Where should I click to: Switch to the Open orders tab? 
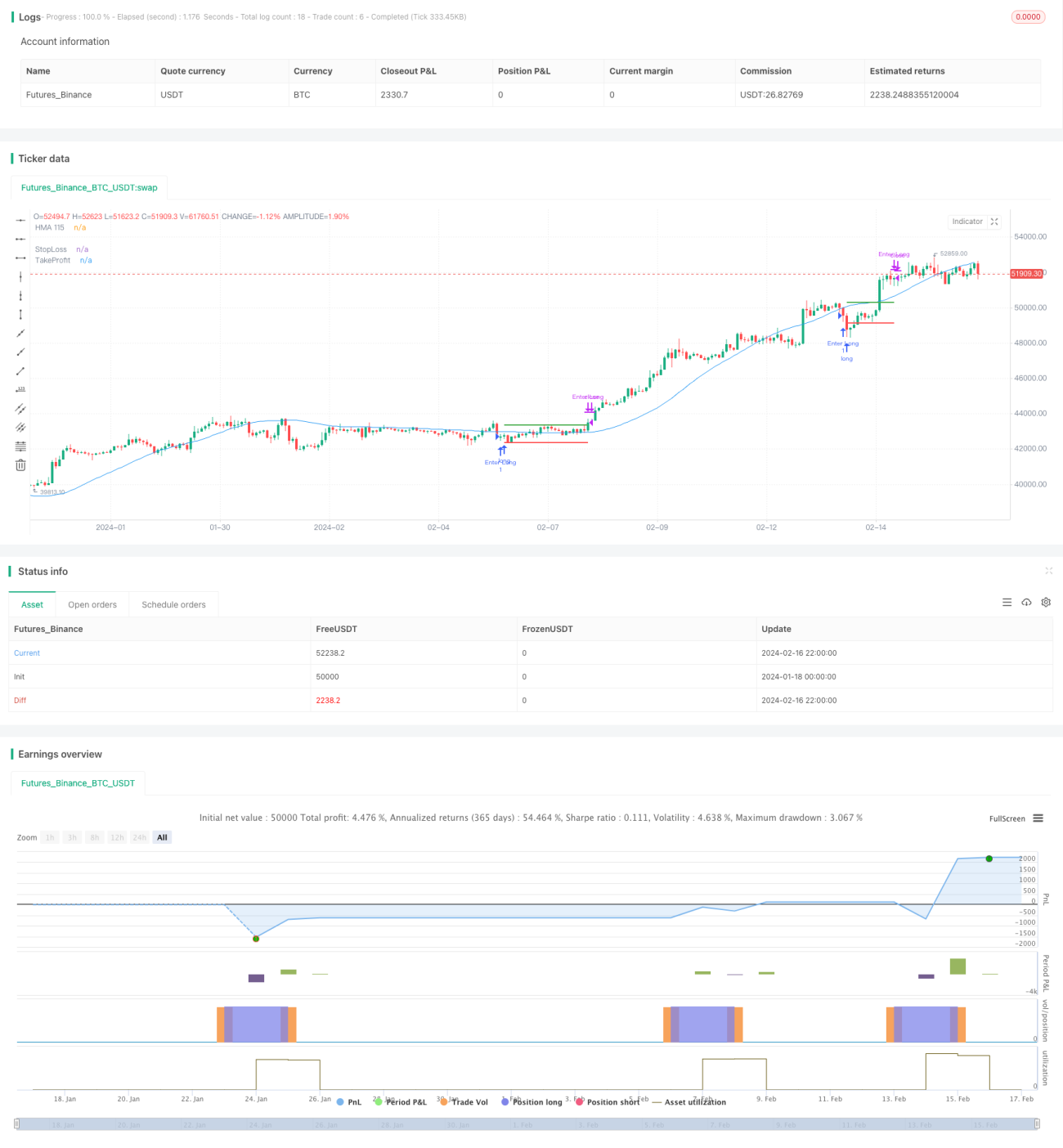coord(92,605)
